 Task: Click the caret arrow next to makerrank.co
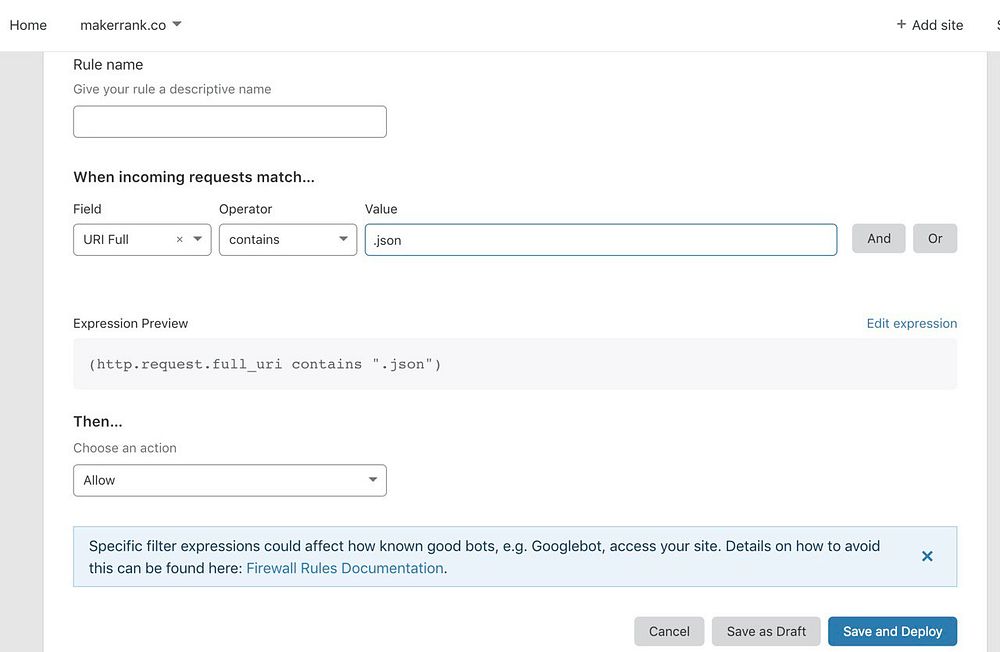(177, 25)
